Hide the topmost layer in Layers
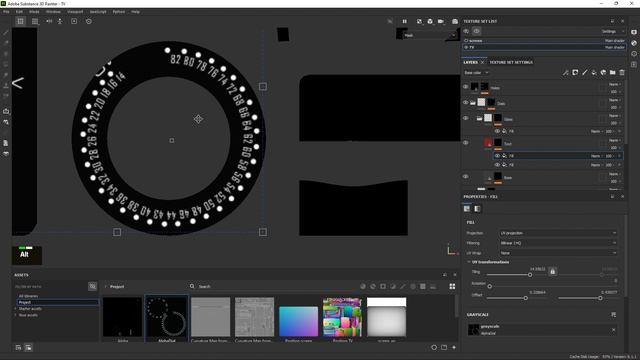This screenshot has width=640, height=360. (466, 87)
